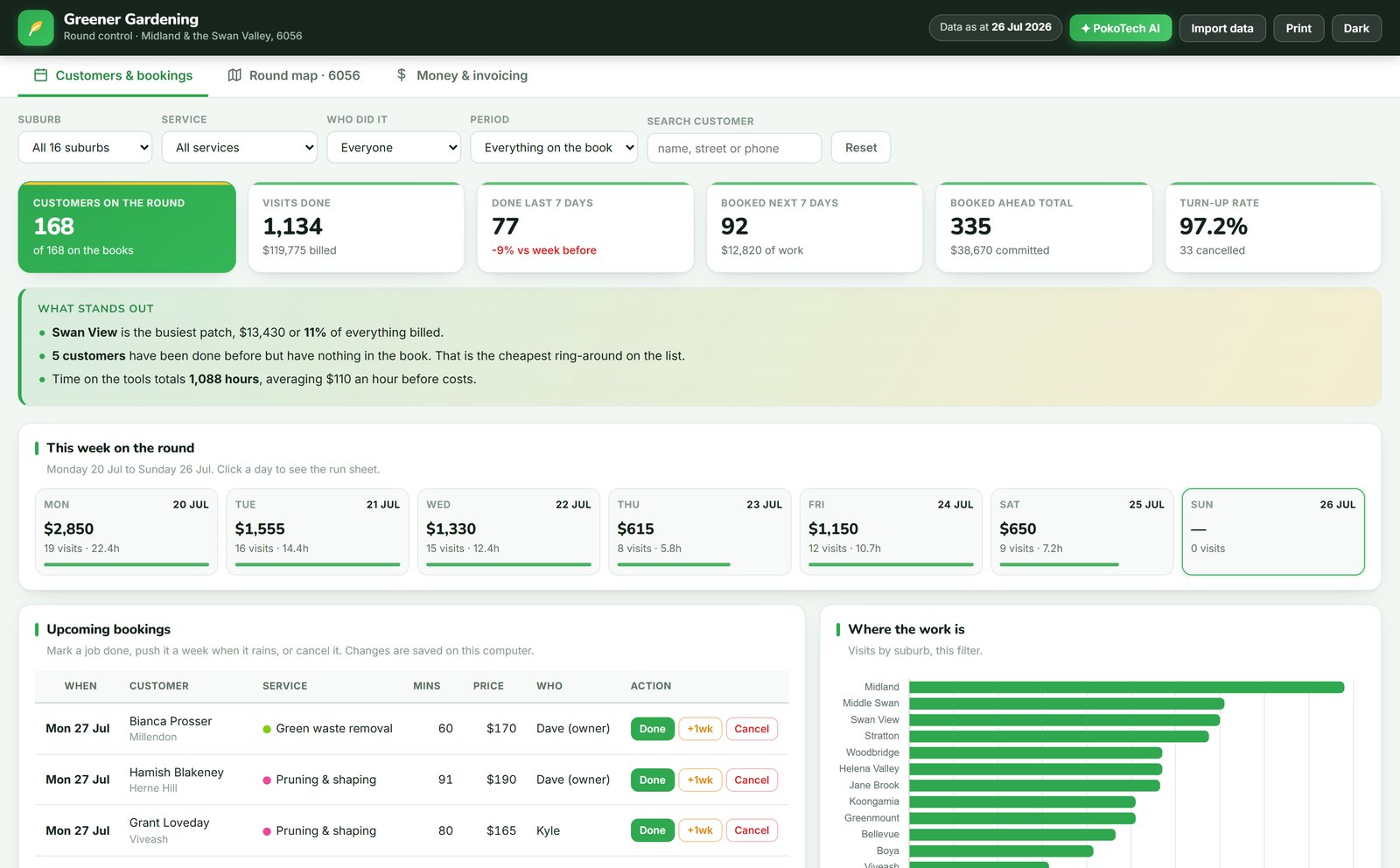Open Saturday 25 Jul run sheet
The height and width of the screenshot is (868, 1400).
(x=1082, y=532)
